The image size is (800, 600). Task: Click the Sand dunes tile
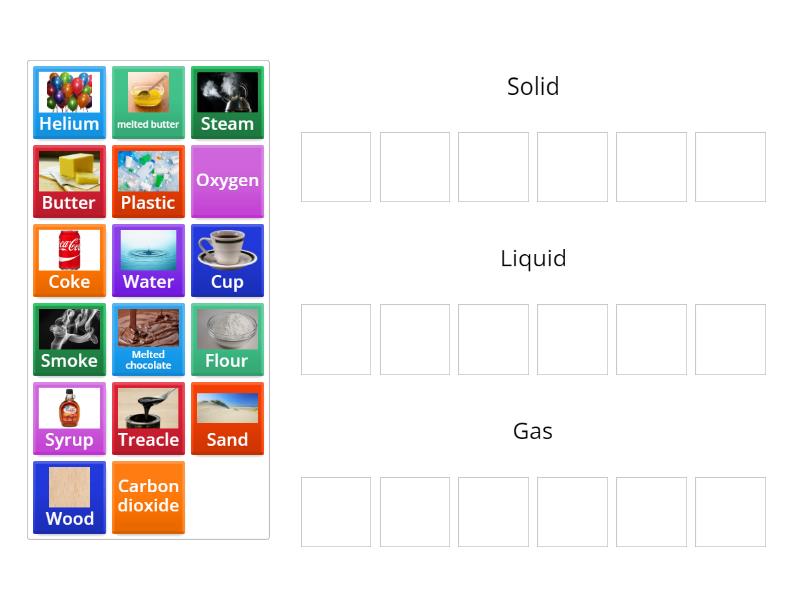pos(227,418)
